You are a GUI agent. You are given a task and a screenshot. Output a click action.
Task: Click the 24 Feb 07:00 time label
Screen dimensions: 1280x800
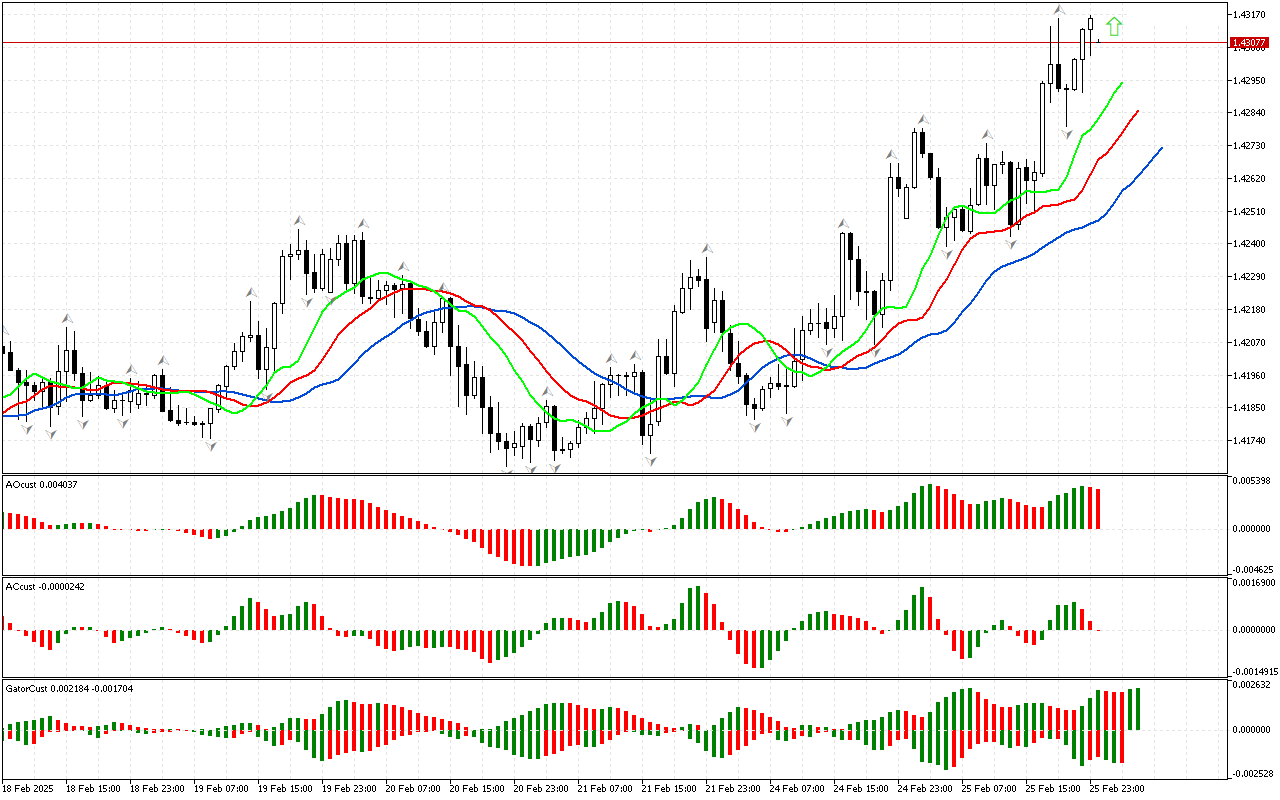(x=796, y=789)
